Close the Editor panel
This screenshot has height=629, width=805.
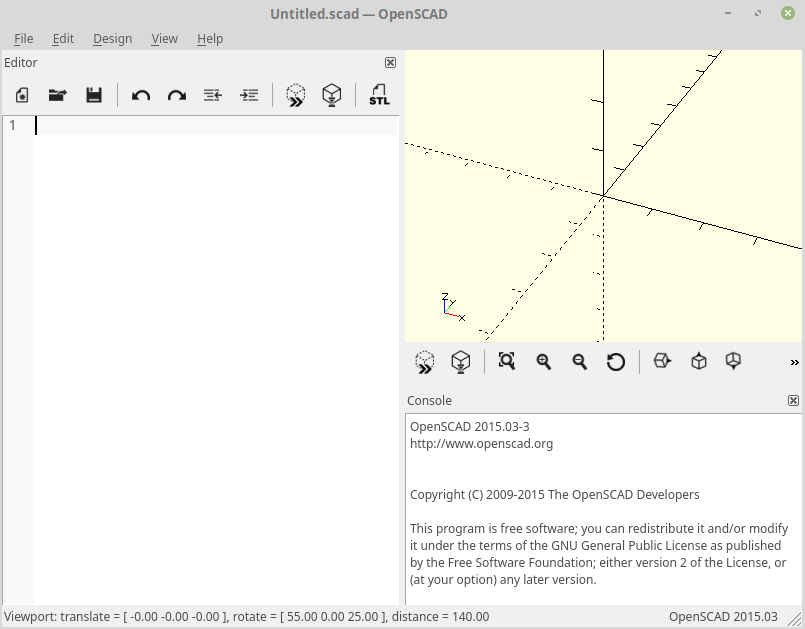point(390,63)
